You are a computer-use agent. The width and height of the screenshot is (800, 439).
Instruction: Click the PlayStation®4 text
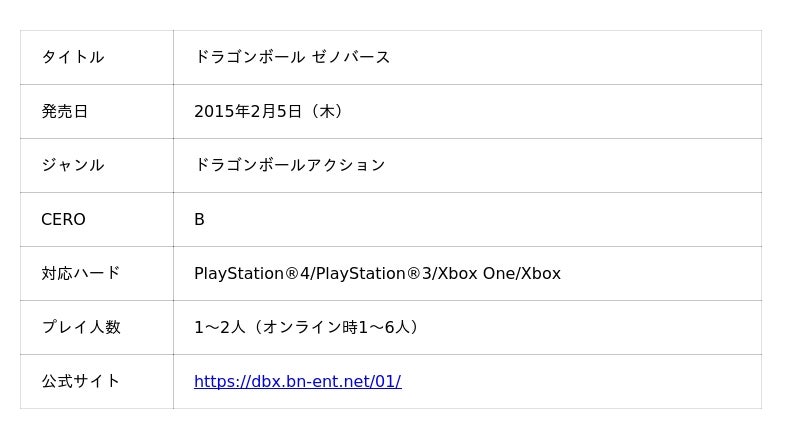(x=253, y=273)
